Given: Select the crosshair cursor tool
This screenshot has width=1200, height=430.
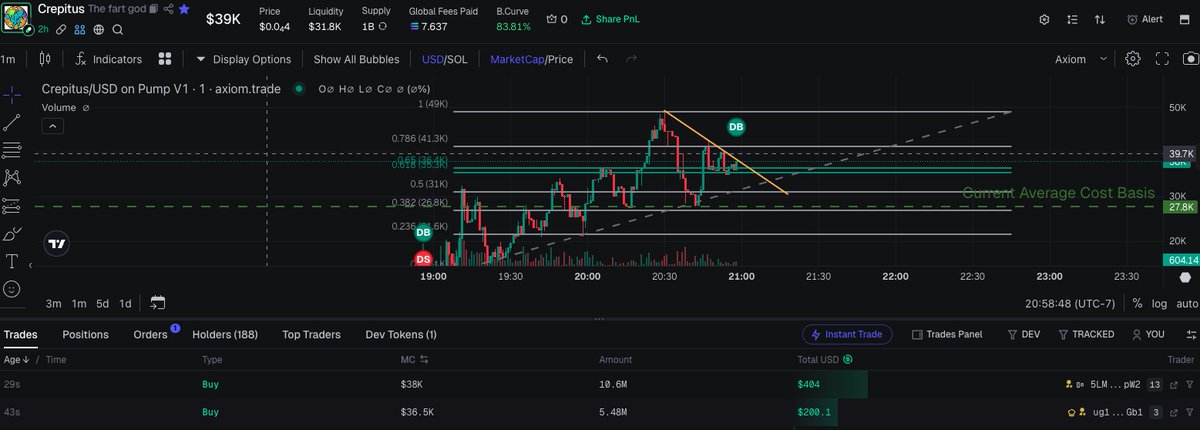Looking at the screenshot, I should pyautogui.click(x=12, y=95).
